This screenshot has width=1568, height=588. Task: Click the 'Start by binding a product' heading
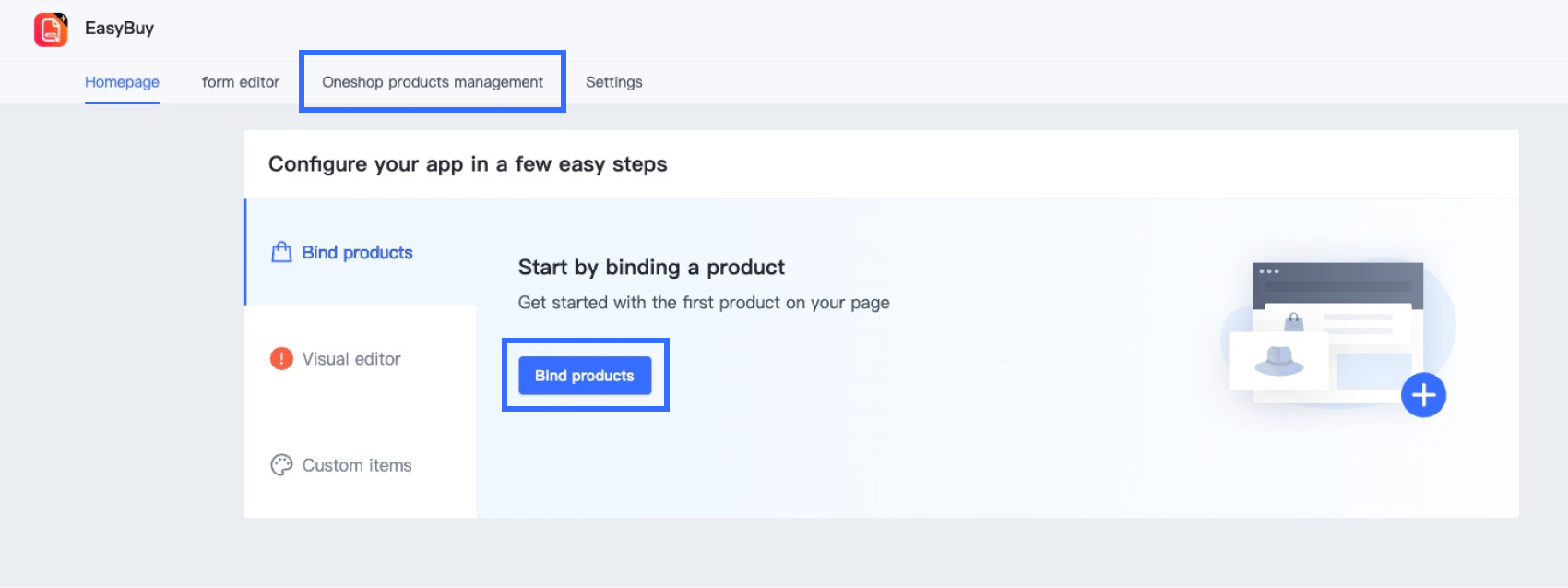(651, 268)
